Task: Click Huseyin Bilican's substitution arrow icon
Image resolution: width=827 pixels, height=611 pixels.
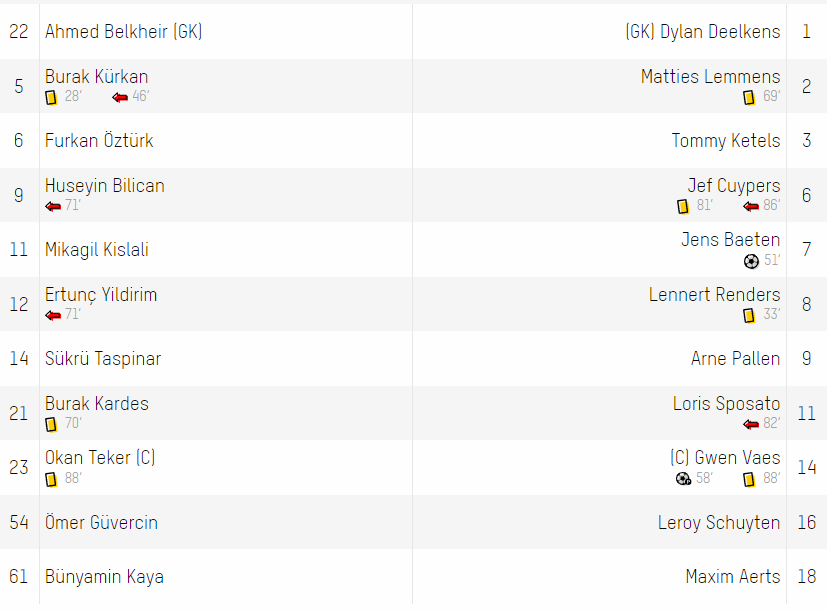Action: coord(53,206)
